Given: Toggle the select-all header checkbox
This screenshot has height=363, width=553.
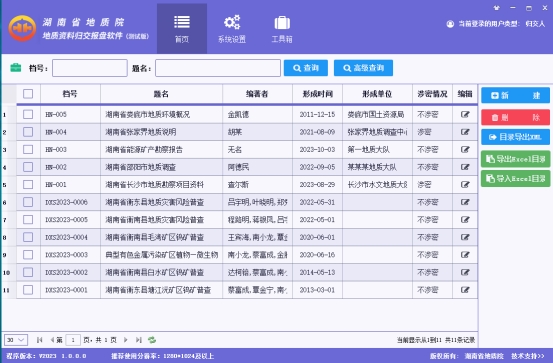Looking at the screenshot, I should [28, 94].
